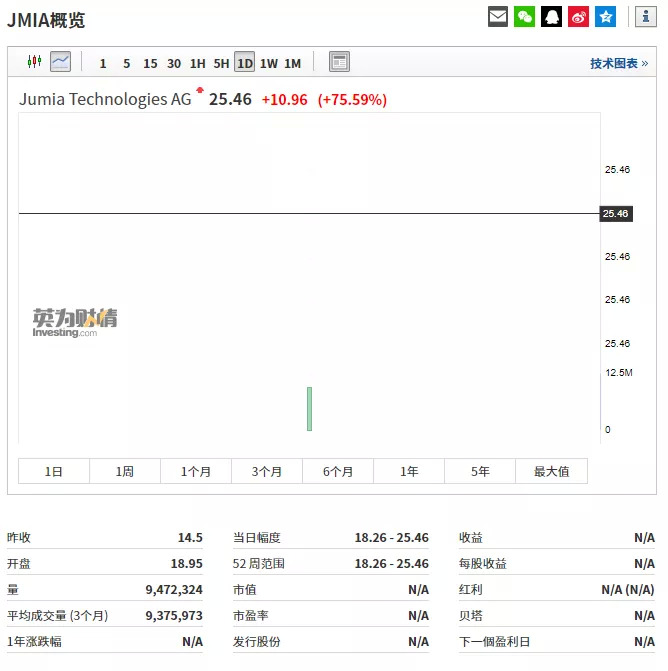
Task: Share to QQ via the penguin icon
Action: point(552,17)
